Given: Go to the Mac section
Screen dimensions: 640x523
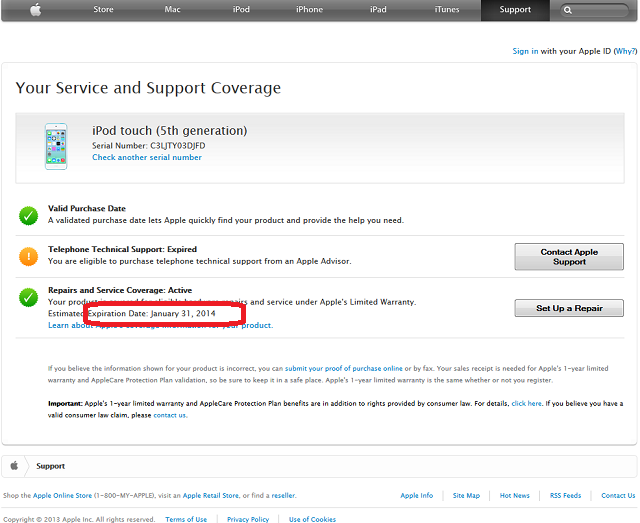Looking at the screenshot, I should coord(172,9).
